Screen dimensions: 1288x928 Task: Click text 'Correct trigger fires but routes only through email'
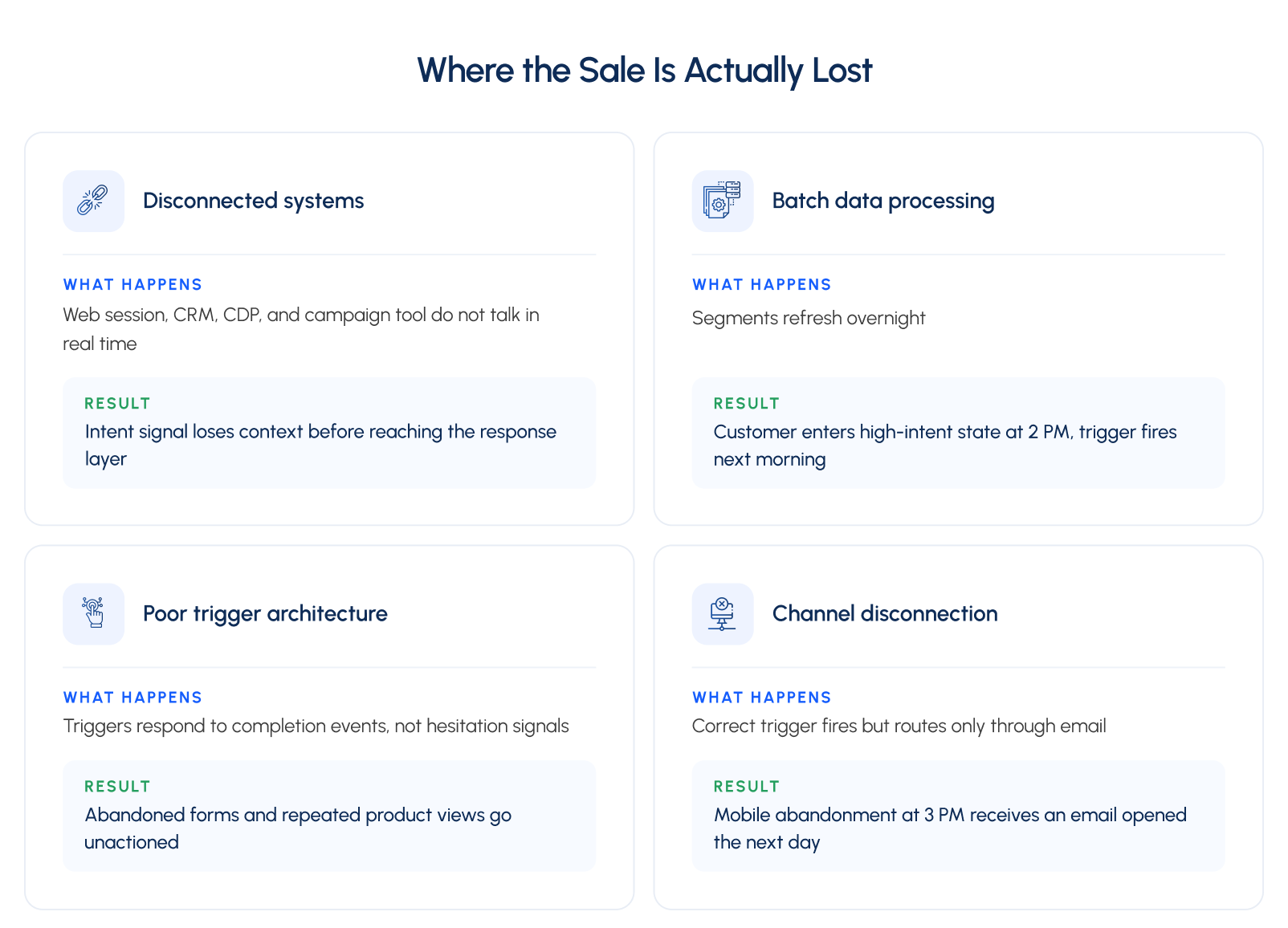899,727
